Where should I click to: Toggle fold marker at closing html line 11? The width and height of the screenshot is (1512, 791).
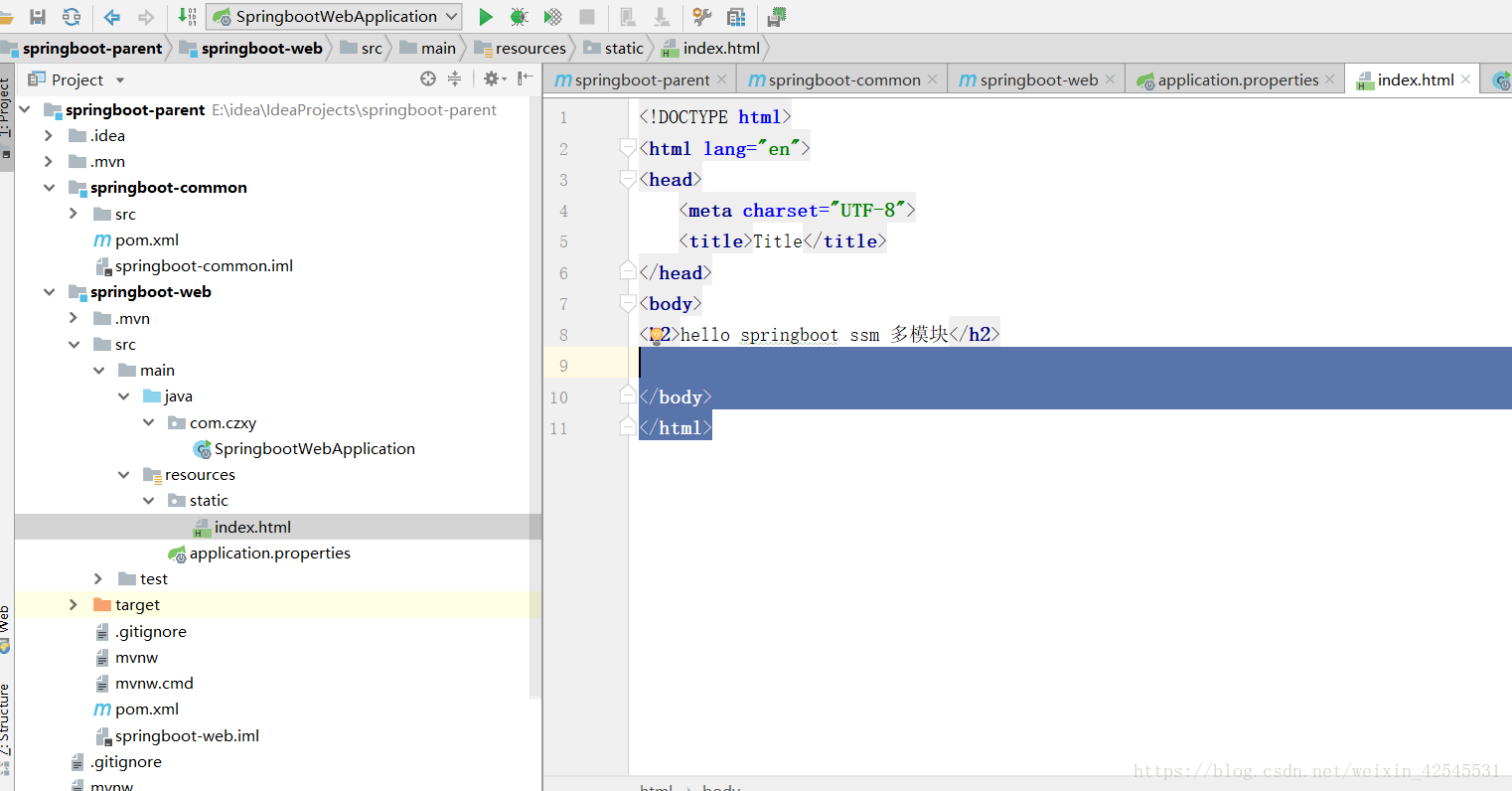pos(627,426)
